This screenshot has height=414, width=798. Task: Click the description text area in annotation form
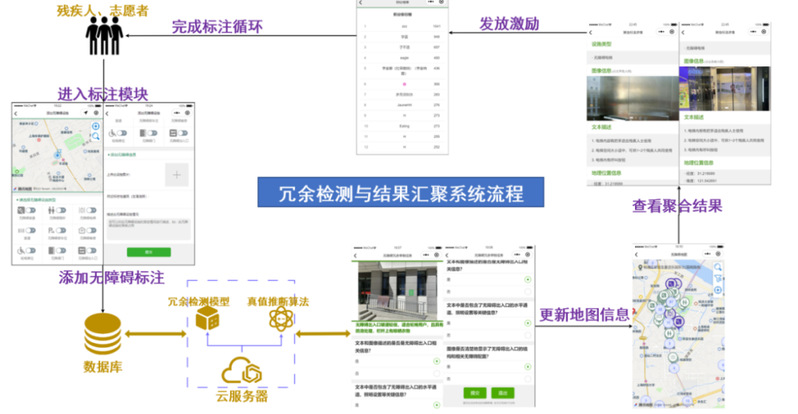[148, 229]
